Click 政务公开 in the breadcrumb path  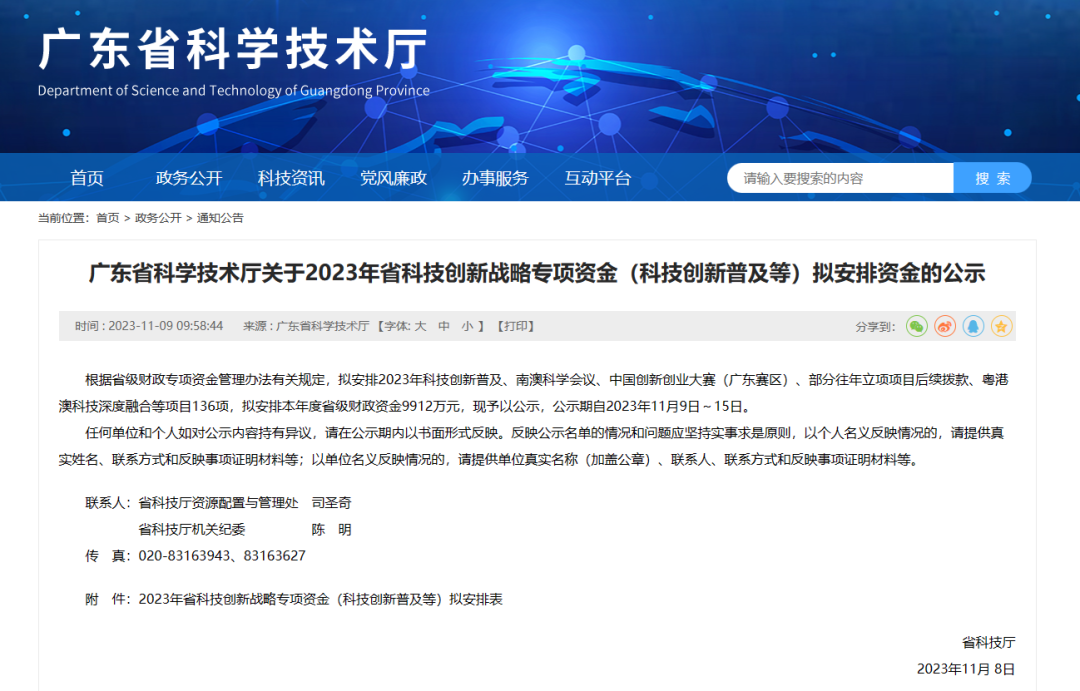pos(158,218)
